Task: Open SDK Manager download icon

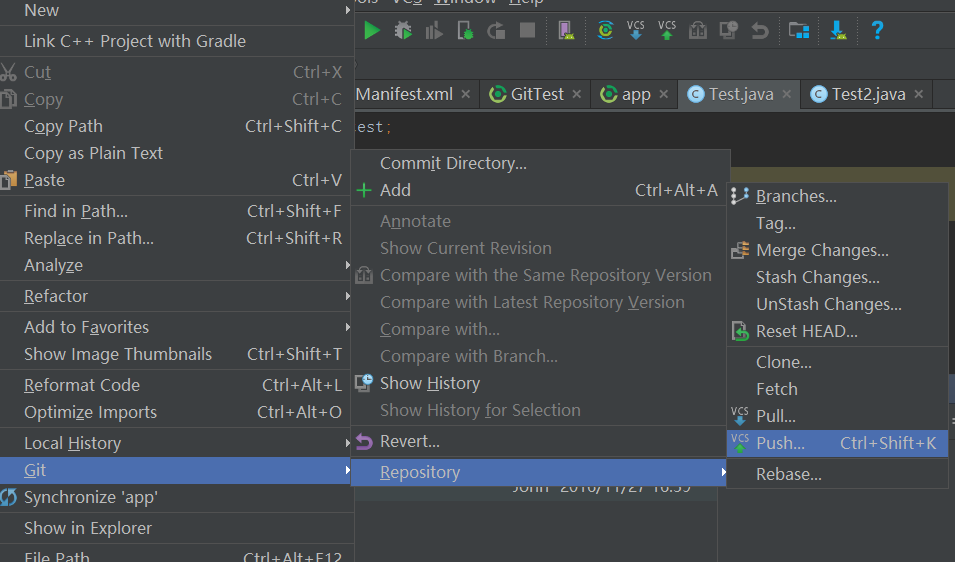Action: tap(838, 30)
